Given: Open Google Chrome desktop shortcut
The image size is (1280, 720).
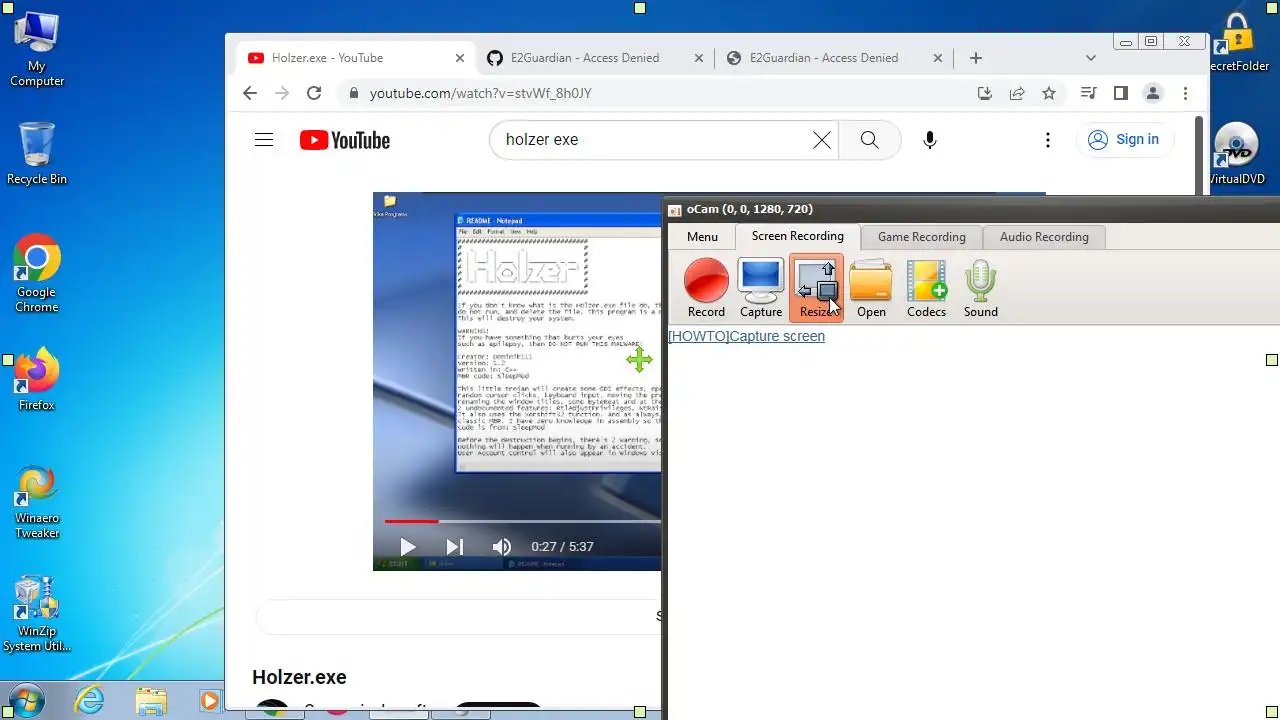Looking at the screenshot, I should (37, 274).
